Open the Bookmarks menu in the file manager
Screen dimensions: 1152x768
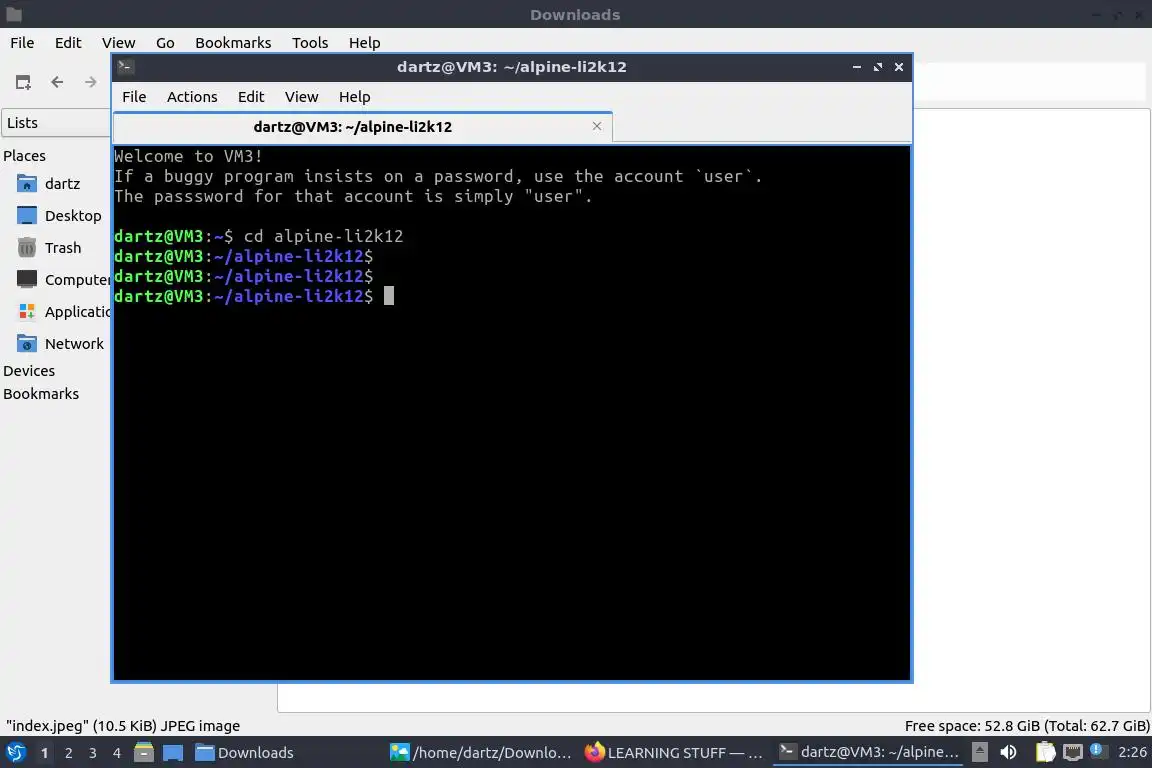[x=233, y=43]
